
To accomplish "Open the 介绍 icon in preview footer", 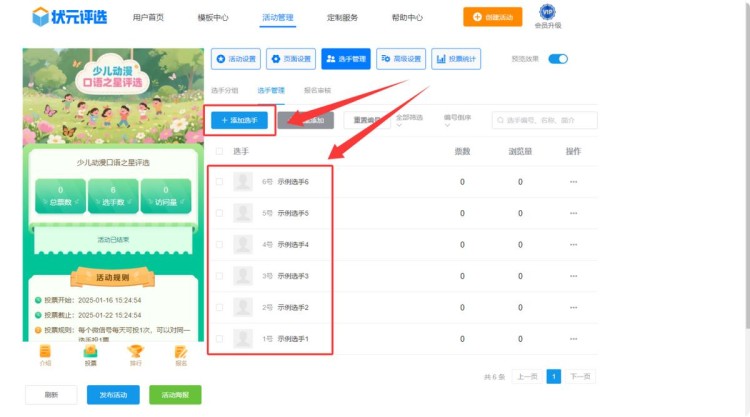I will point(45,352).
